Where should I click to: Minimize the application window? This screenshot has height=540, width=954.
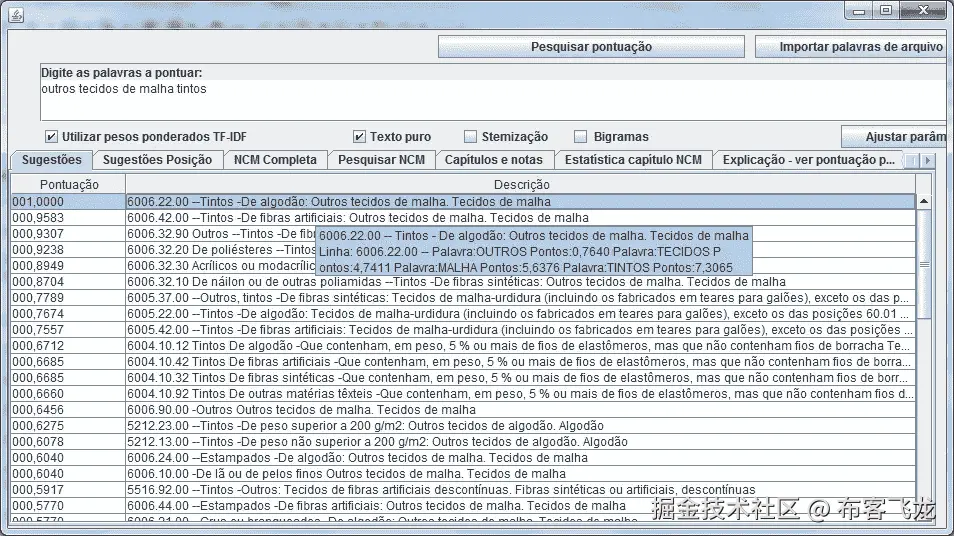(859, 10)
